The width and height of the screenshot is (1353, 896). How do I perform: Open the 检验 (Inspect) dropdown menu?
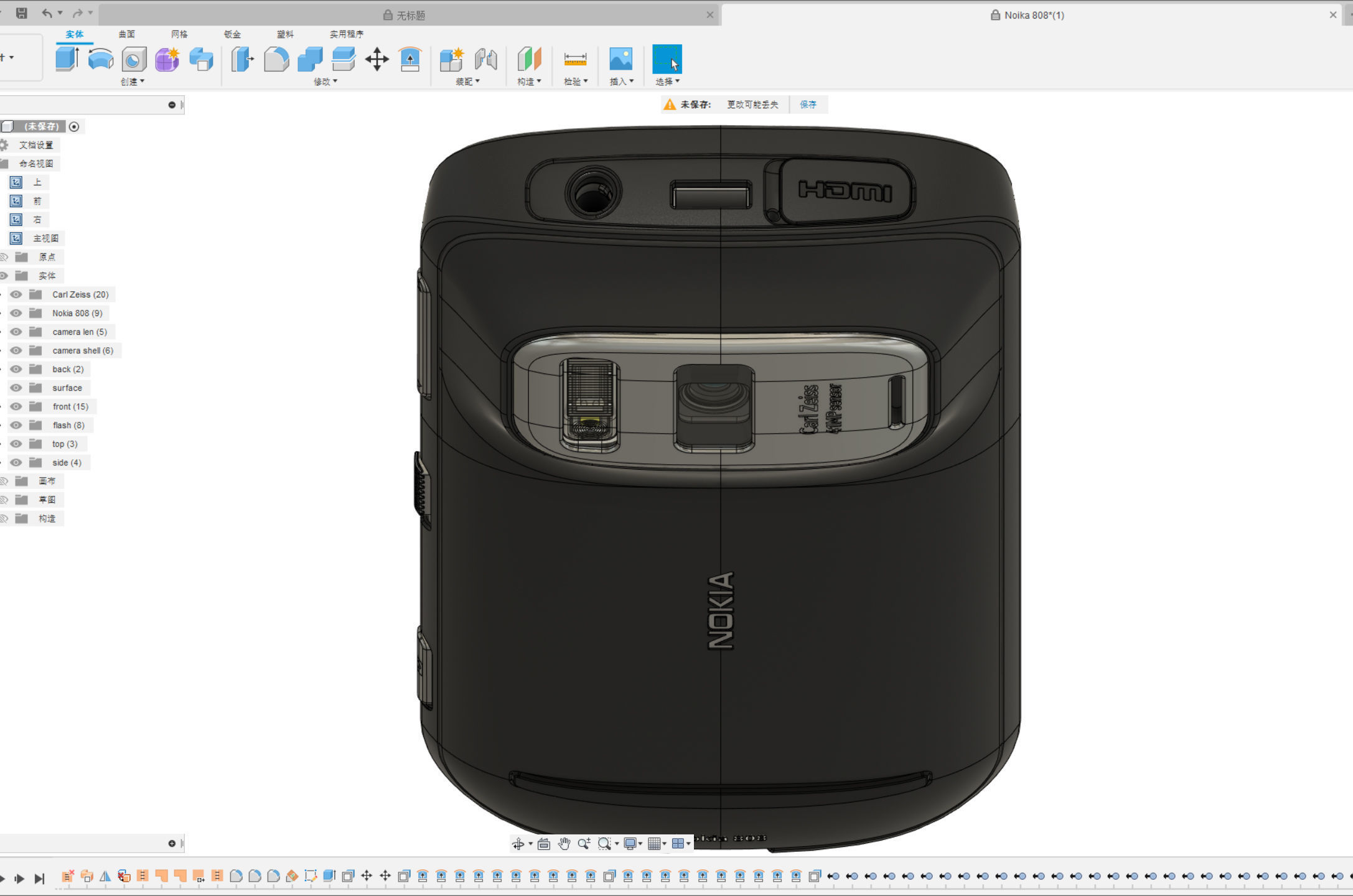point(576,82)
